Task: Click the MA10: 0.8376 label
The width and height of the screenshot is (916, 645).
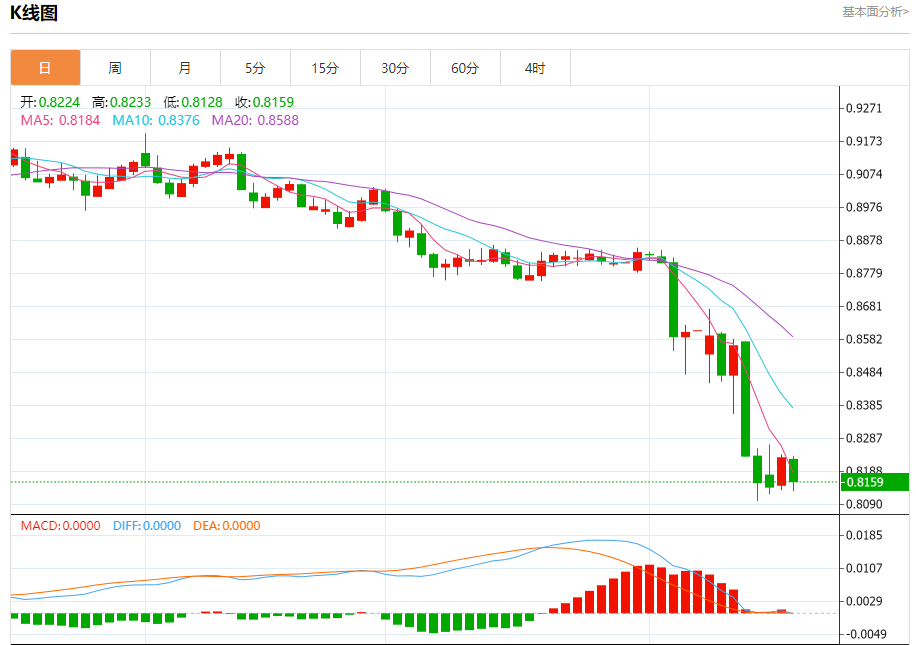Action: click(x=156, y=120)
